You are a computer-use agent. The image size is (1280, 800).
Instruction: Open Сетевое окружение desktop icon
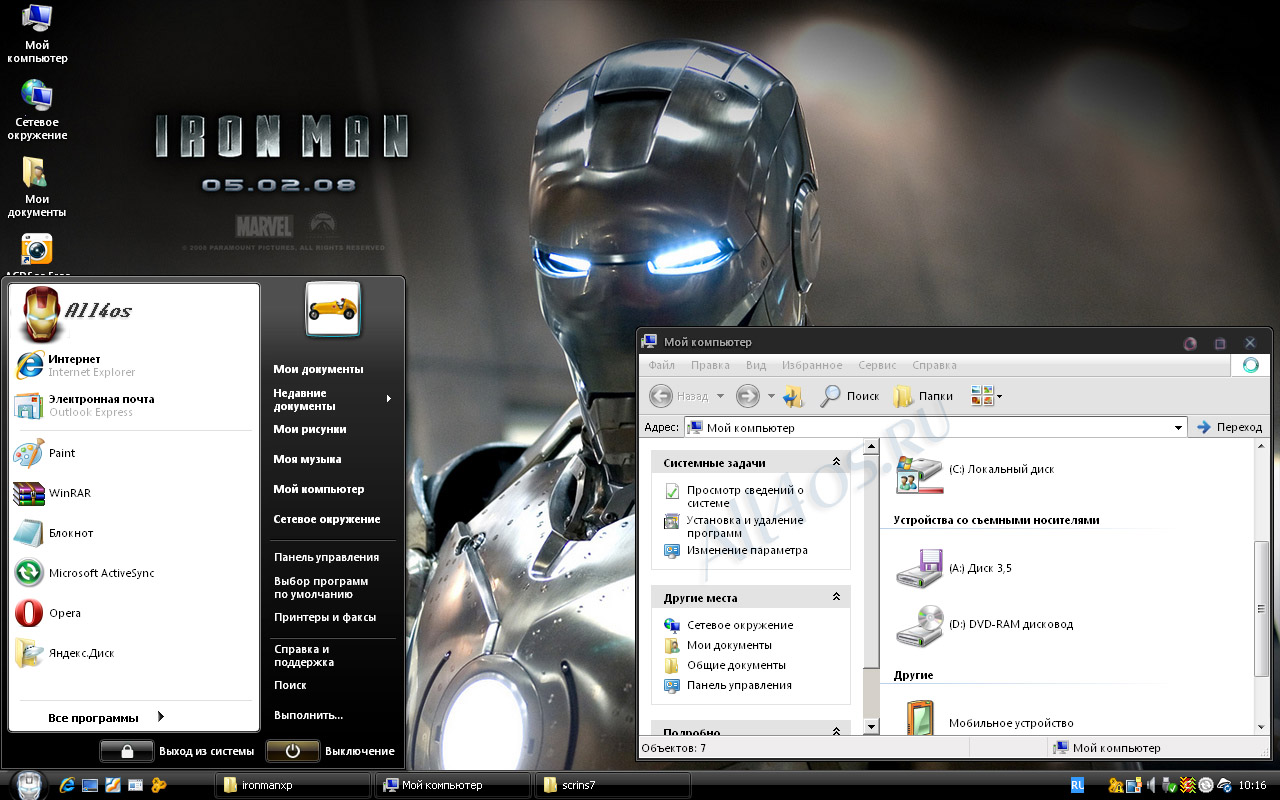37,110
